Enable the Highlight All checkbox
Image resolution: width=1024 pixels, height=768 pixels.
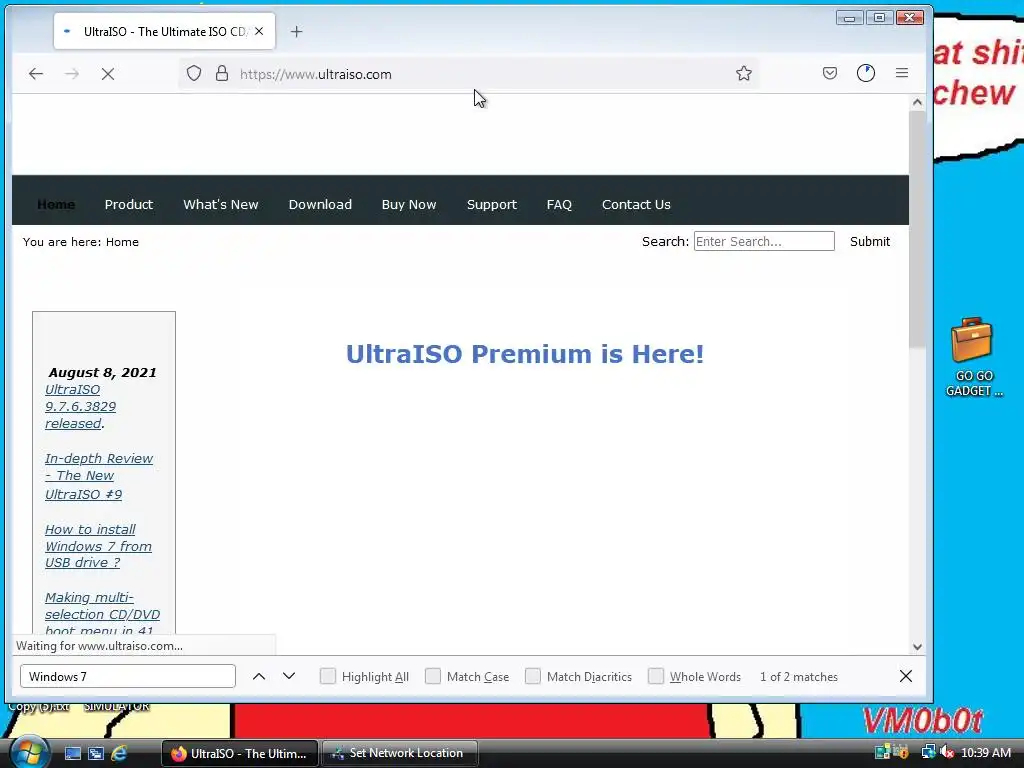pyautogui.click(x=328, y=676)
